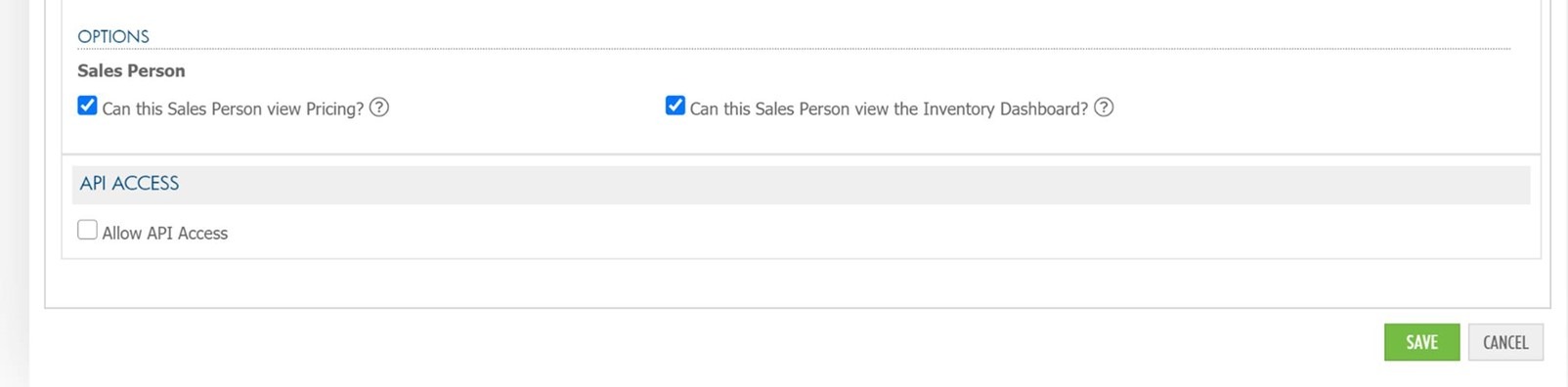Image resolution: width=1568 pixels, height=387 pixels.
Task: Click help icon next to Inventory Dashboard question
Action: (x=1104, y=107)
